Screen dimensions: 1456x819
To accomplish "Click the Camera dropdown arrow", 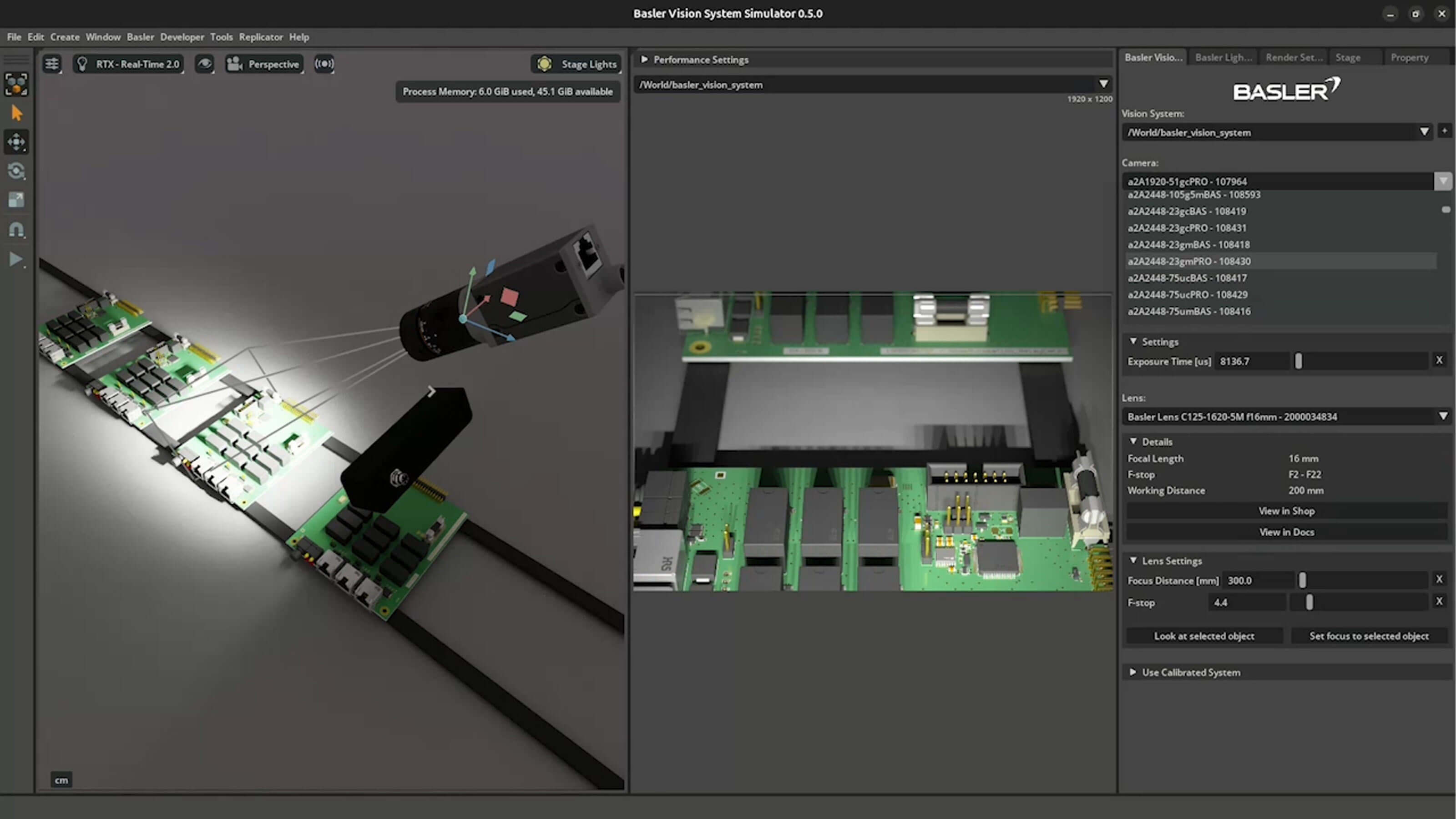I will (x=1443, y=182).
